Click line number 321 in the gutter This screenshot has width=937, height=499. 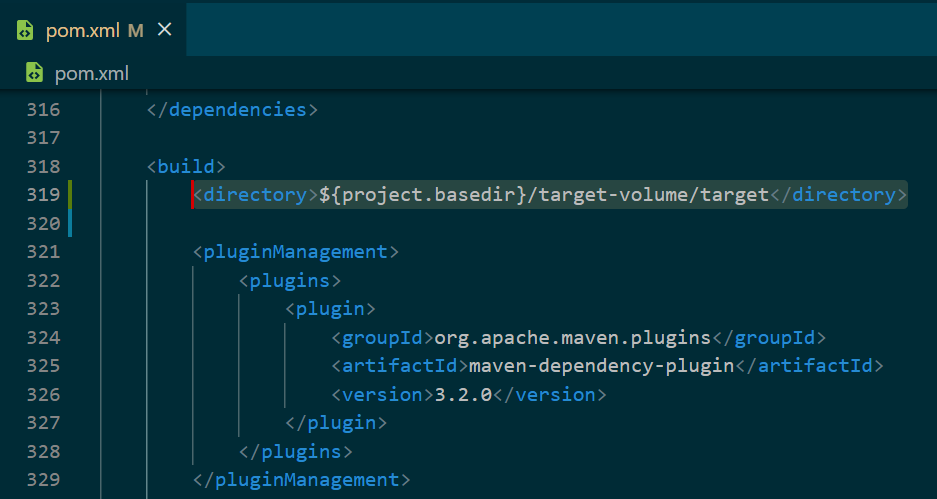click(43, 251)
